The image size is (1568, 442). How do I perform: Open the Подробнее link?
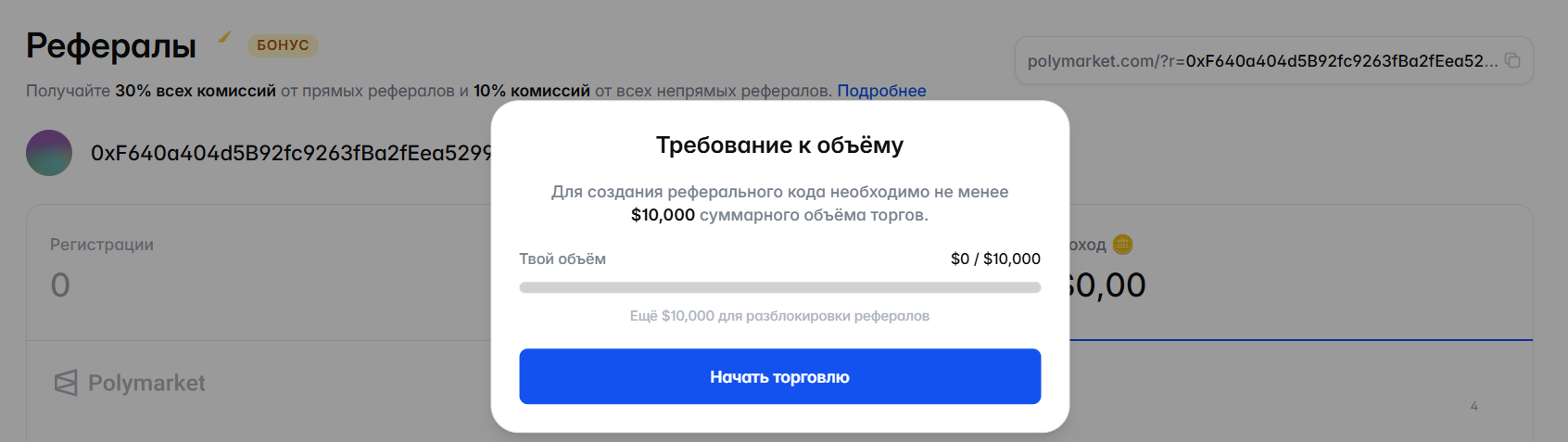click(x=881, y=91)
